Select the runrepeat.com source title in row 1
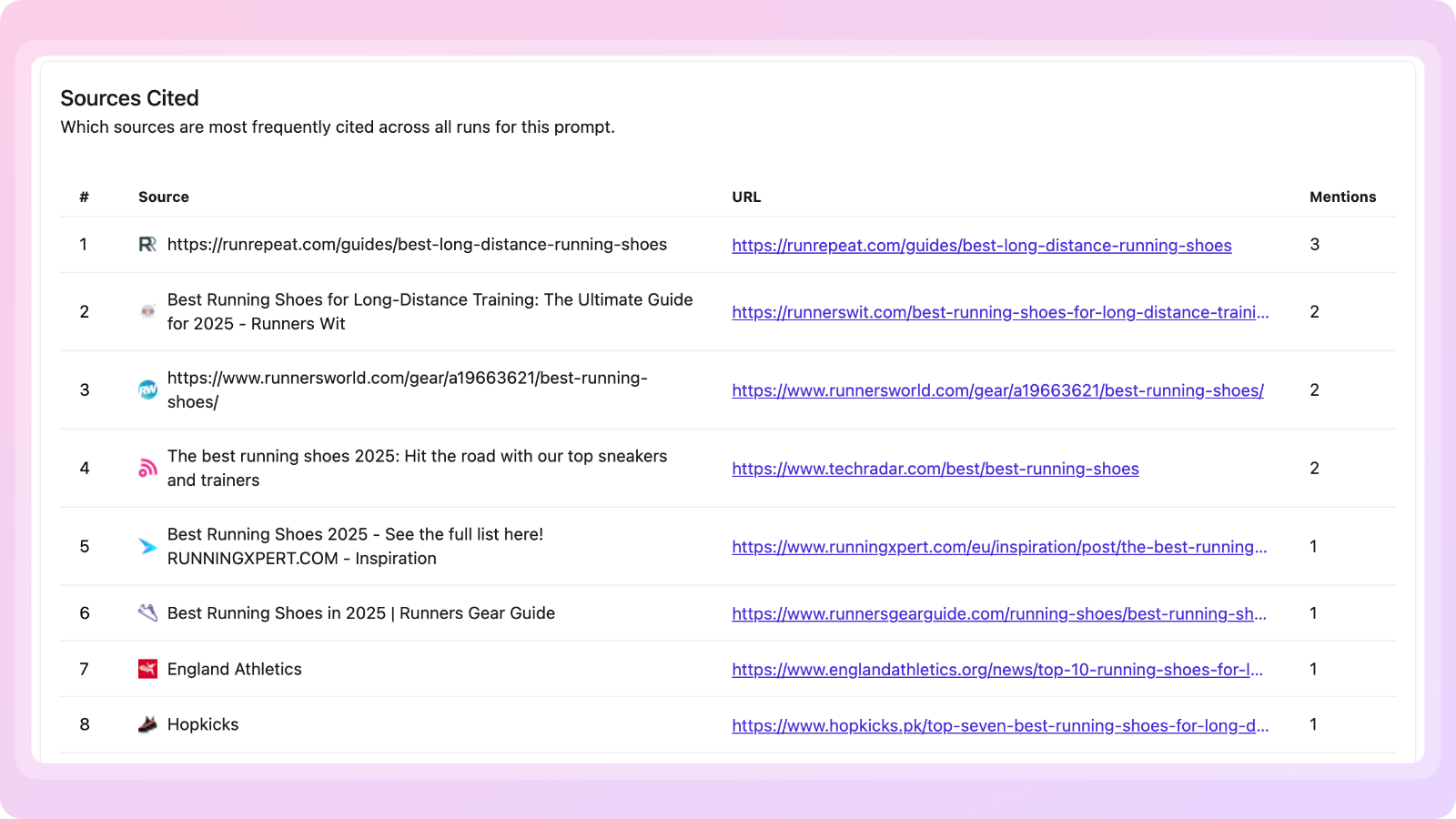The width and height of the screenshot is (1456, 819). pyautogui.click(x=417, y=244)
